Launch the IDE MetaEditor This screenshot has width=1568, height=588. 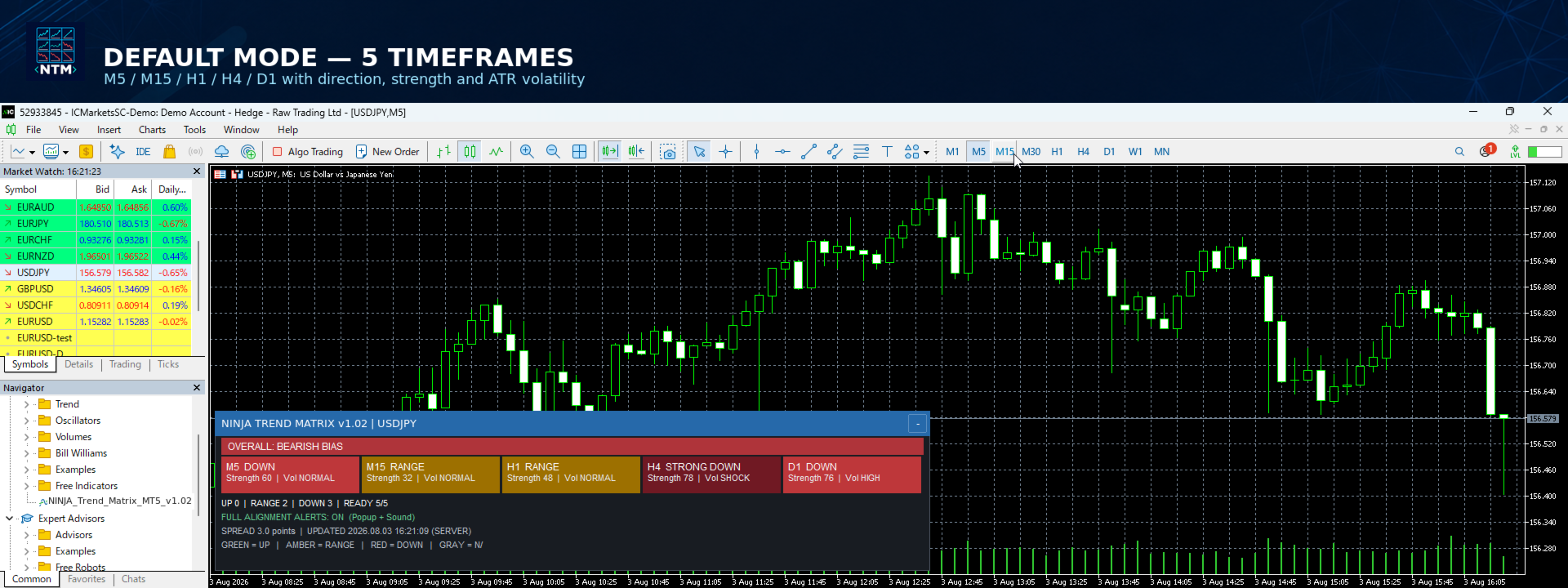point(143,151)
